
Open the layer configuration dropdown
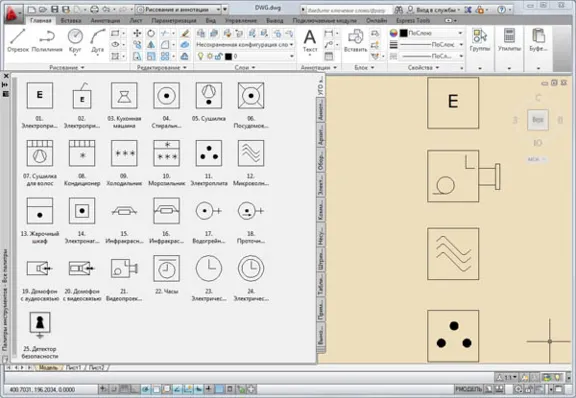(245, 44)
